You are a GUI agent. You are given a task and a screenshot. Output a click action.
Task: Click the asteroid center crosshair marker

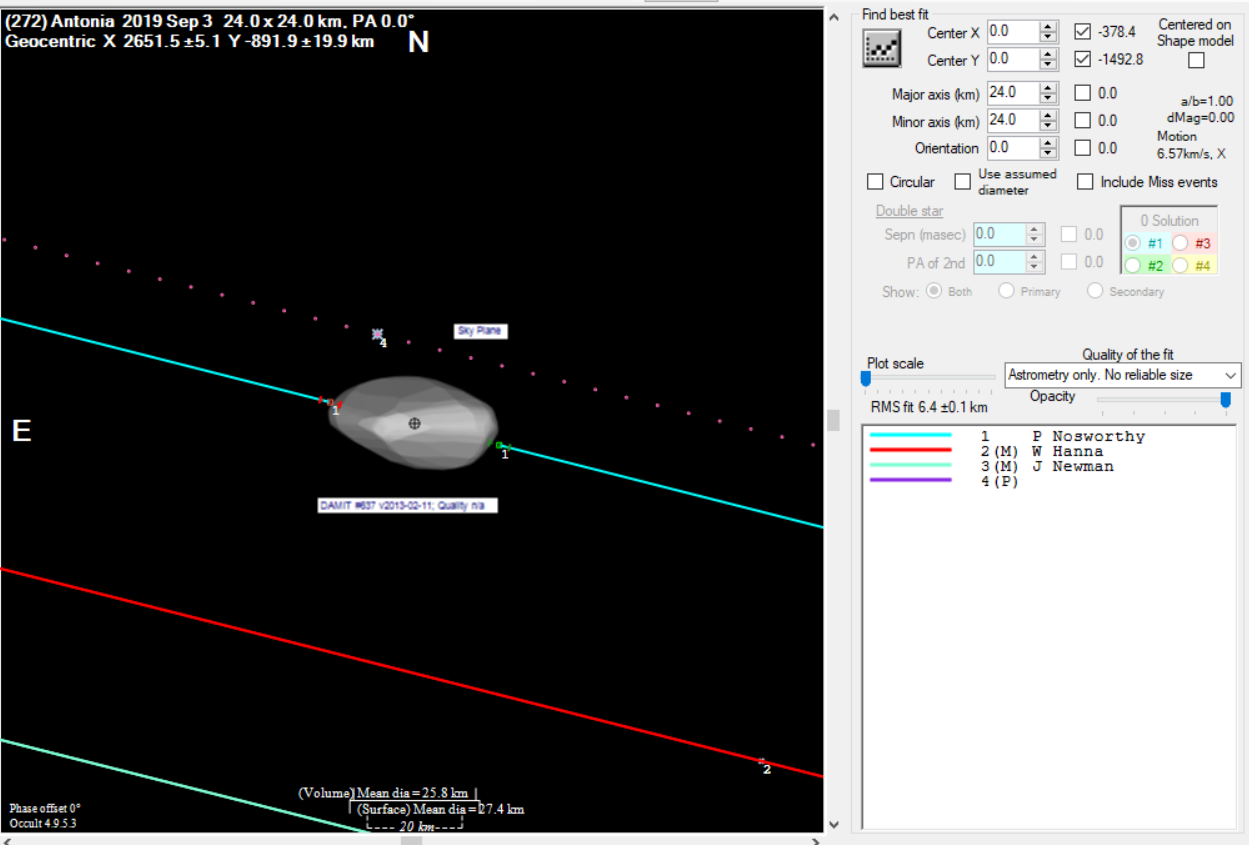pyautogui.click(x=415, y=423)
